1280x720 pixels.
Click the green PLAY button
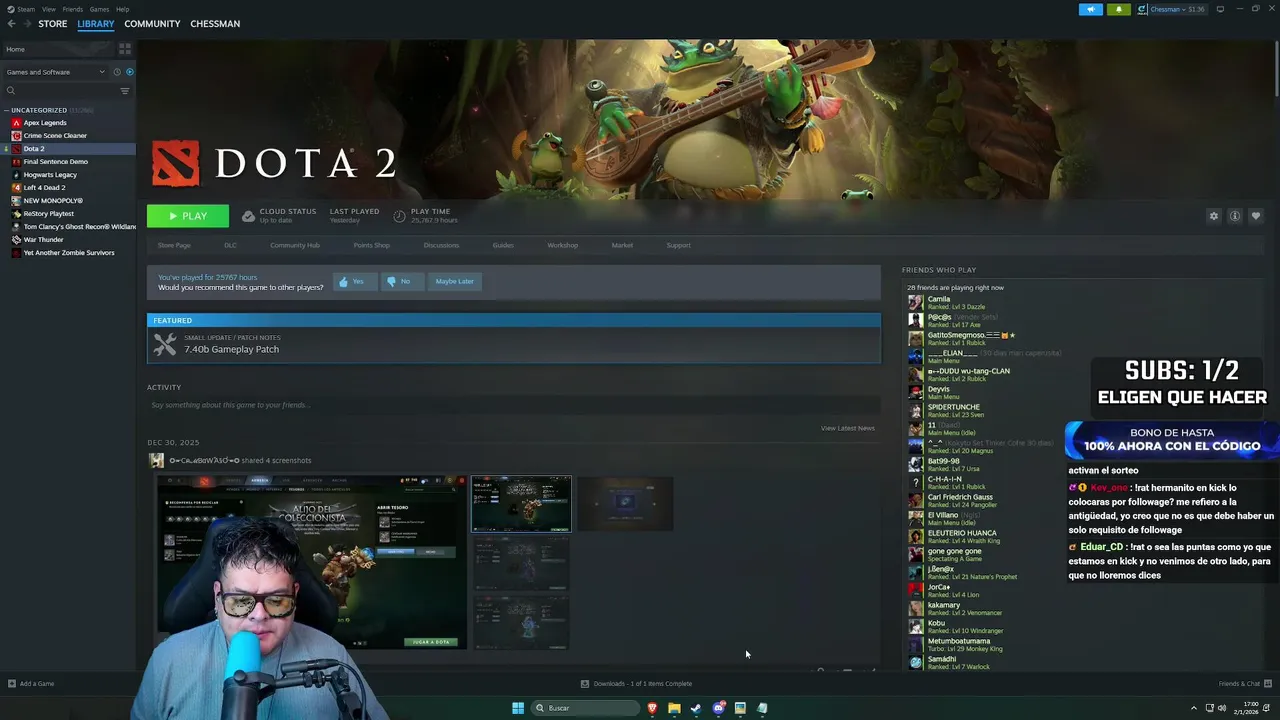[x=188, y=216]
